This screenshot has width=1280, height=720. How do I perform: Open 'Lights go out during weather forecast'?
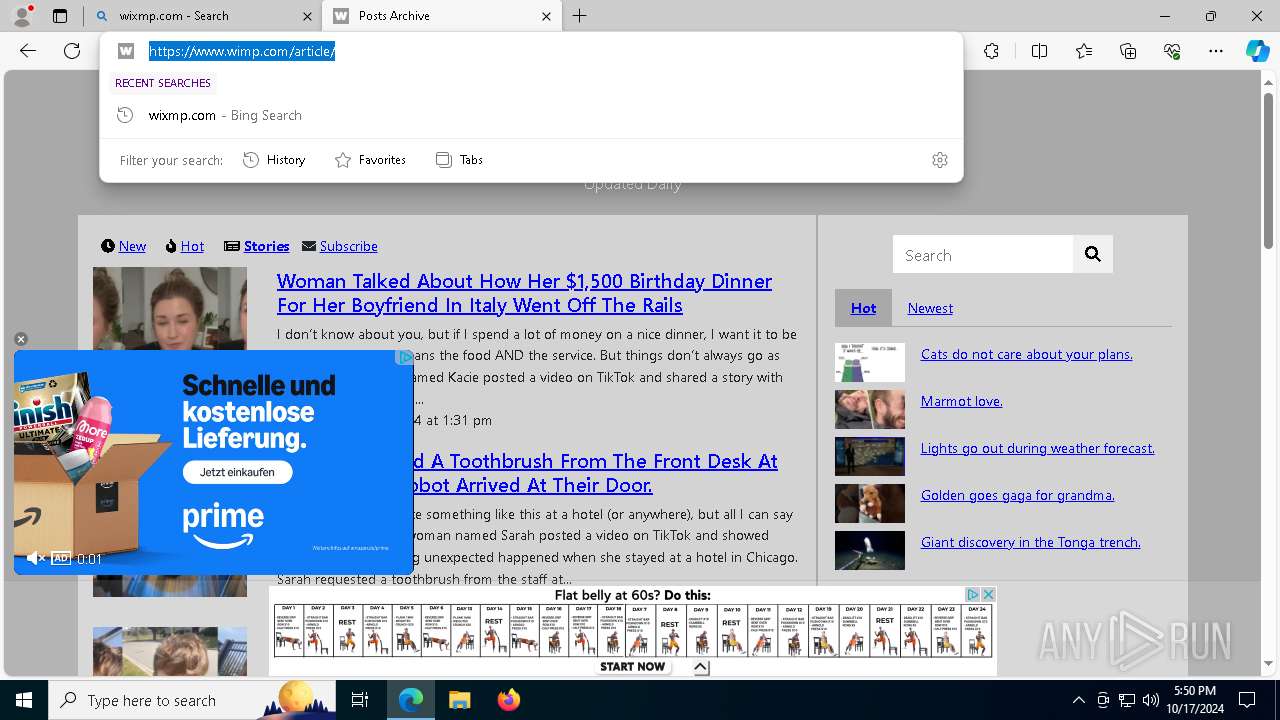pos(1037,448)
